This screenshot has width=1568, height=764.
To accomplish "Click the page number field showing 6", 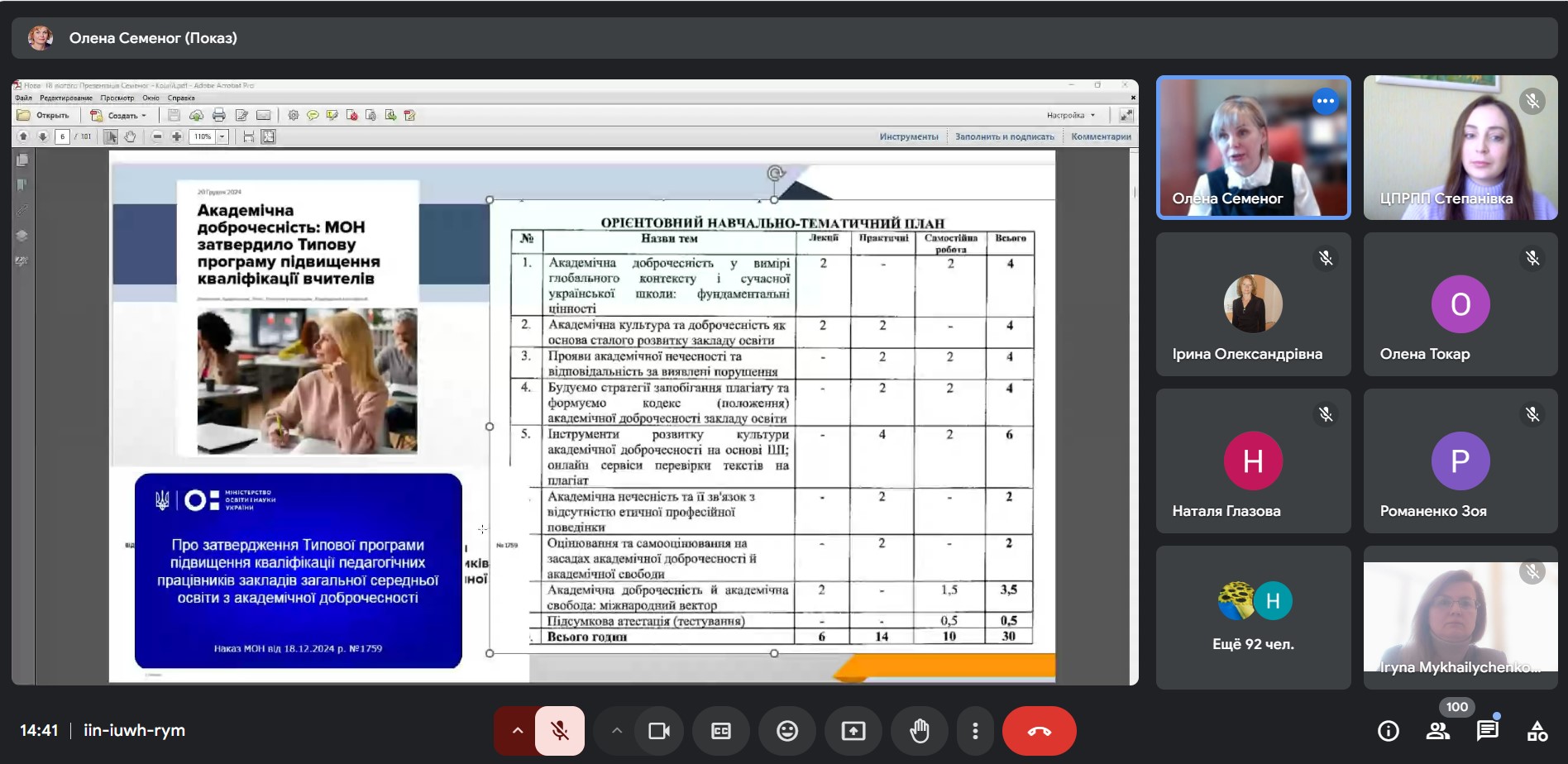I will [x=62, y=136].
